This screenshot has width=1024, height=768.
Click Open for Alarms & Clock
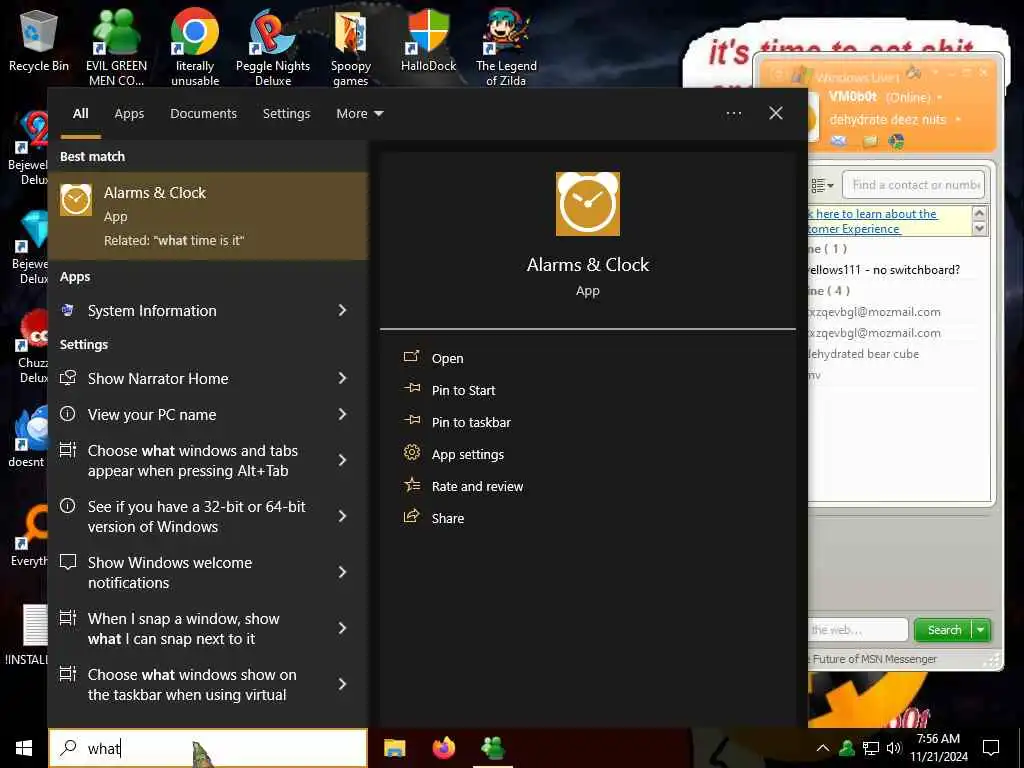[447, 359]
